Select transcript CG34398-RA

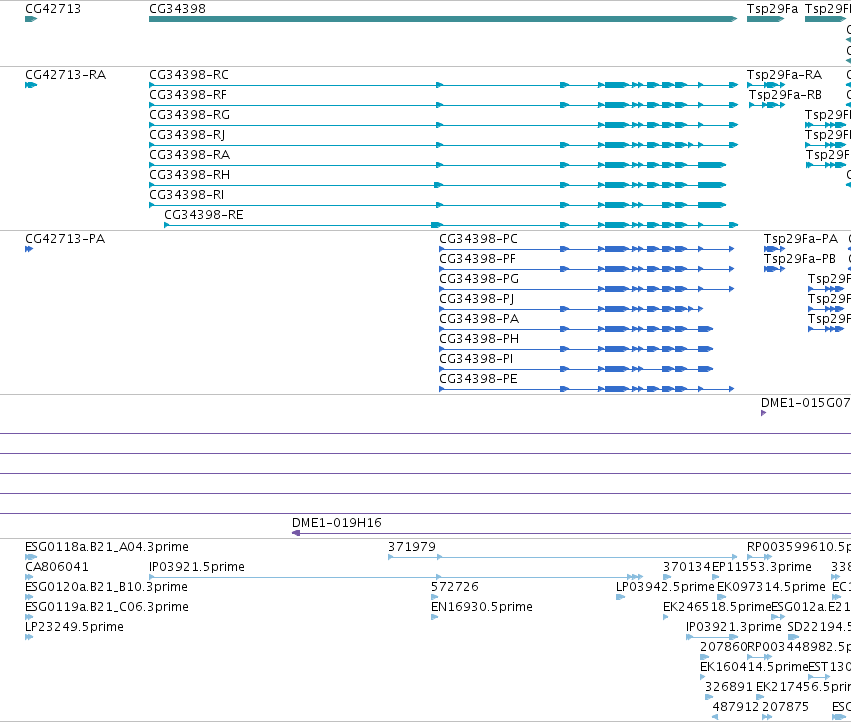point(189,155)
